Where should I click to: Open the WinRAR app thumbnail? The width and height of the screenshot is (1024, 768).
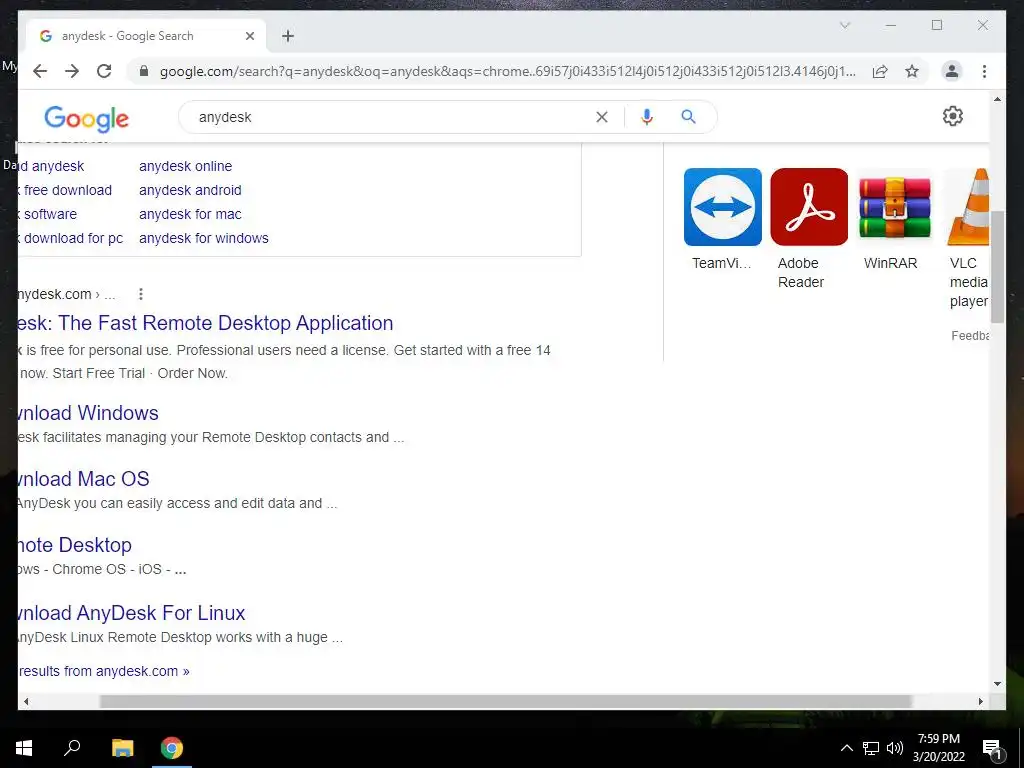tap(895, 206)
